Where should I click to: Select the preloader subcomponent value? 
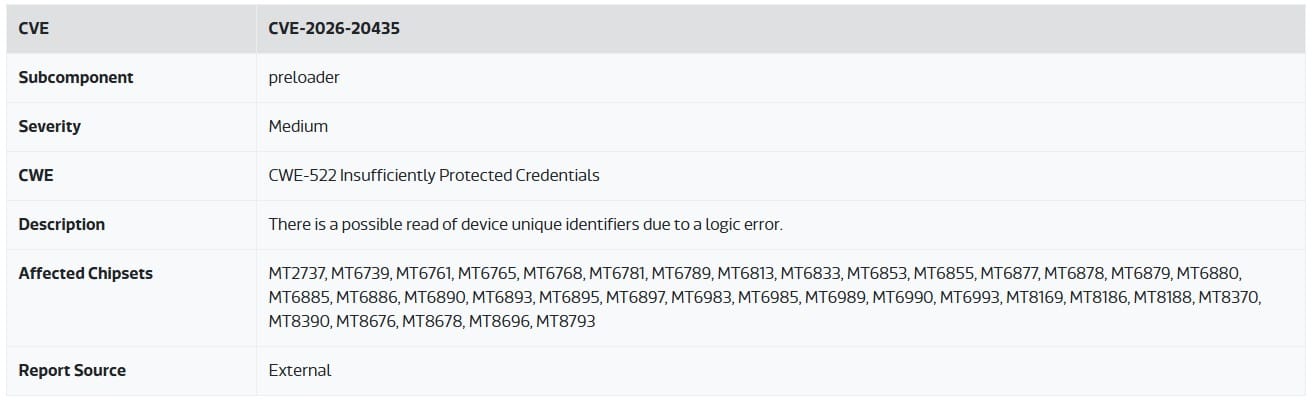(304, 77)
